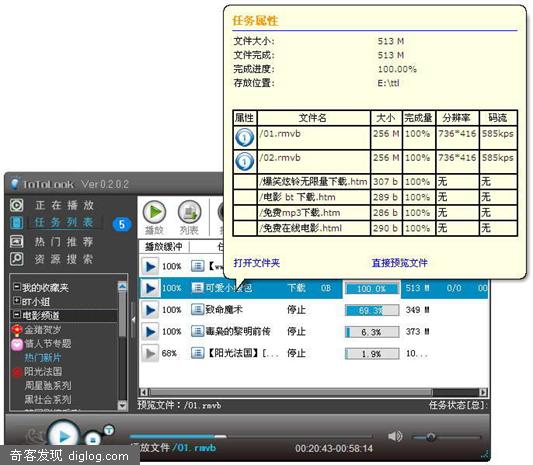Select 任务列表 in the navigation menu
The height and width of the screenshot is (465, 533).
point(64,223)
